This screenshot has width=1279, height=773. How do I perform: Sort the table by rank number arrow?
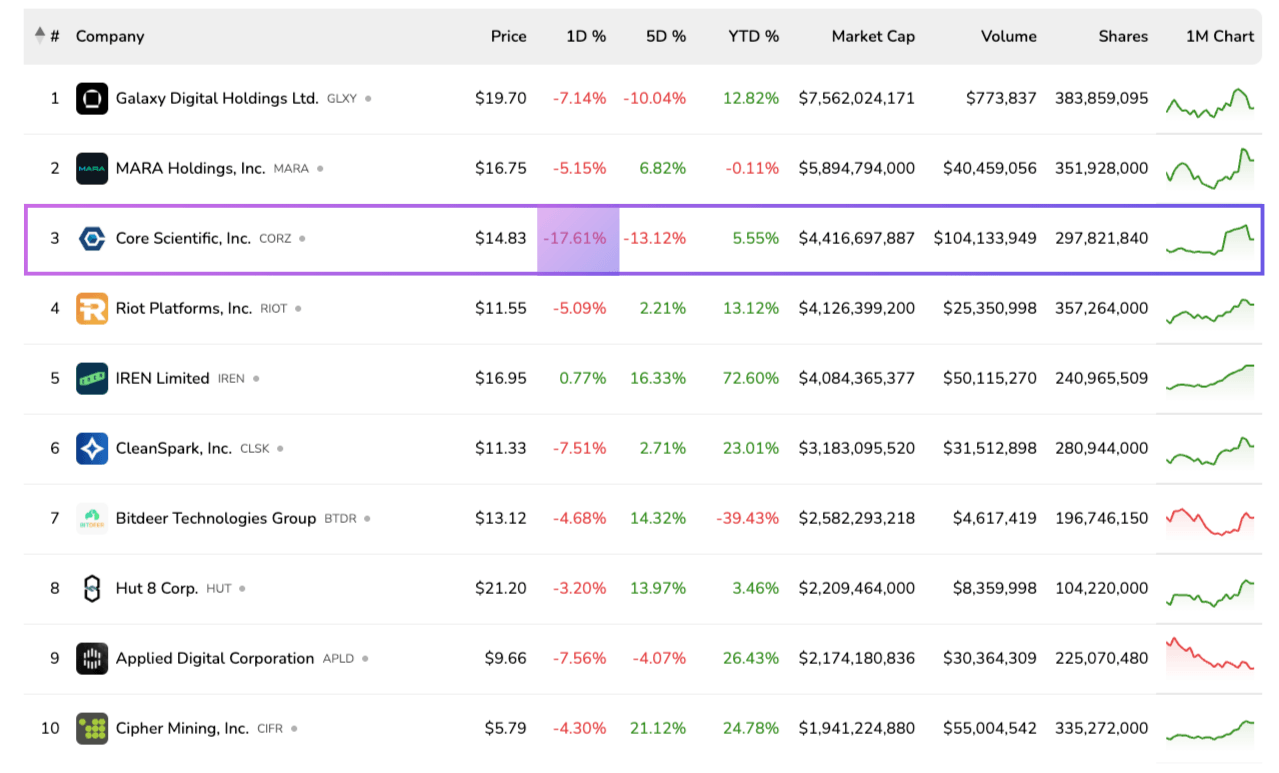40,36
